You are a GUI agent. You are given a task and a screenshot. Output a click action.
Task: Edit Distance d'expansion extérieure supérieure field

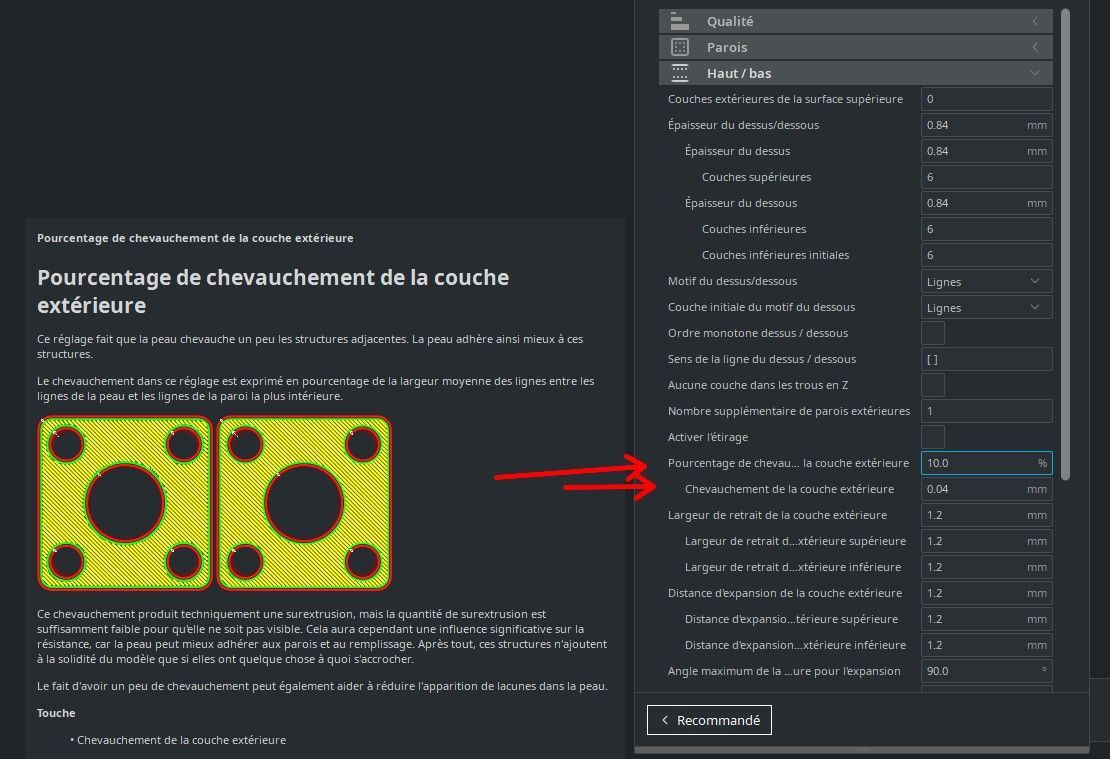(x=986, y=620)
